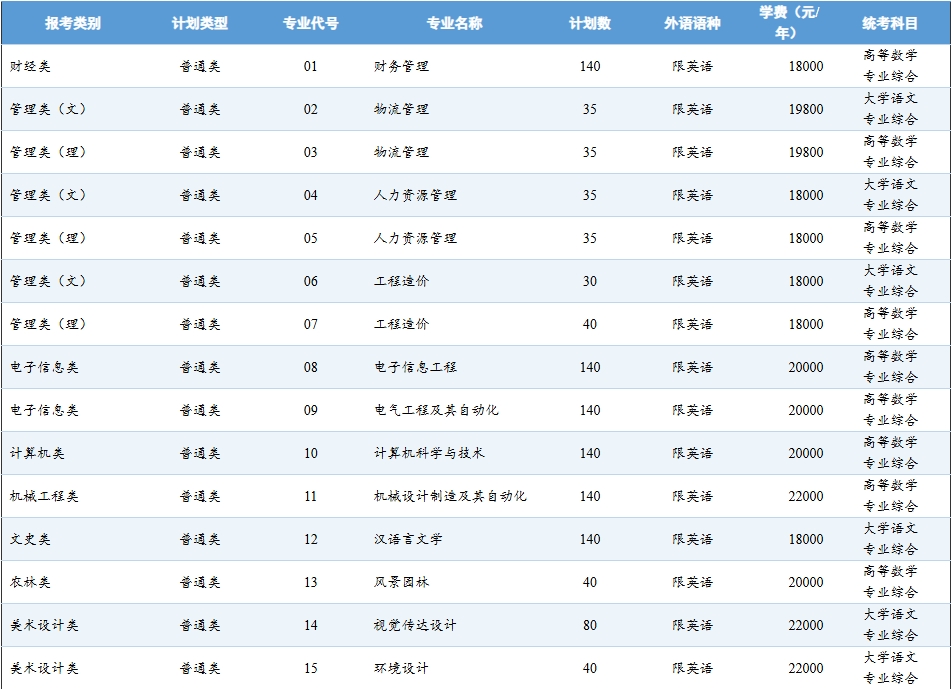Viewport: 951px width, 689px height.
Task: Click the 计划类型 column header
Action: [x=199, y=23]
